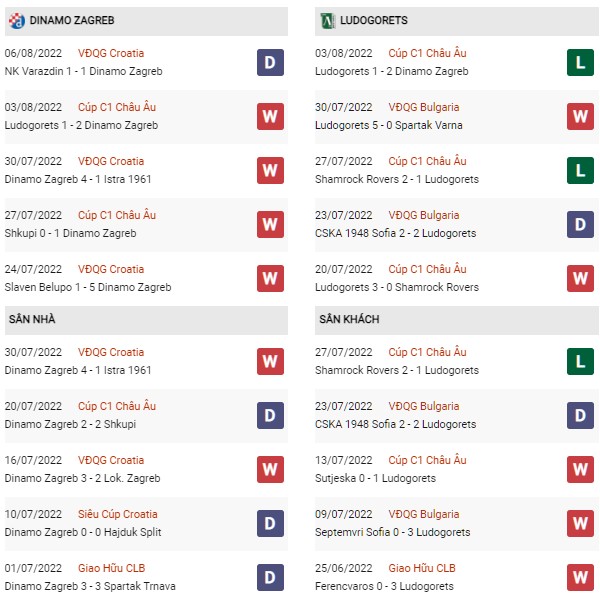Select the SÂN NHÀ section header
Image resolution: width=600 pixels, height=601 pixels.
pos(146,320)
